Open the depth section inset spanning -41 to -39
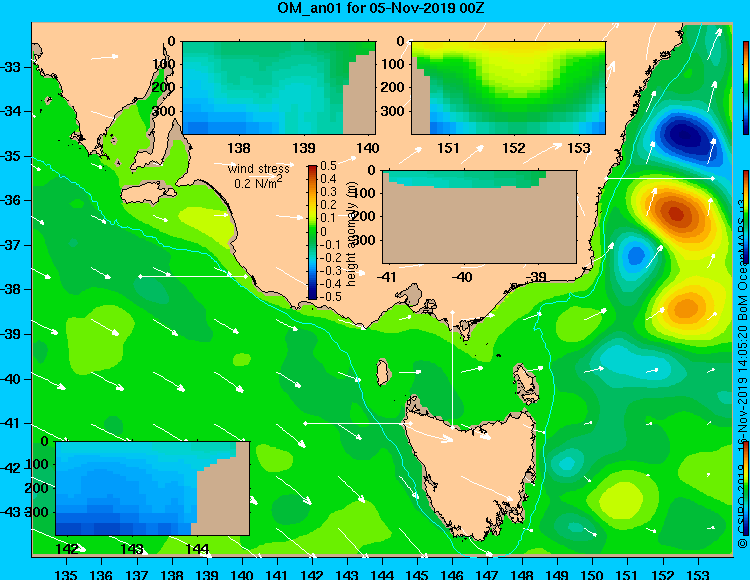The height and width of the screenshot is (580, 750). 479,217
